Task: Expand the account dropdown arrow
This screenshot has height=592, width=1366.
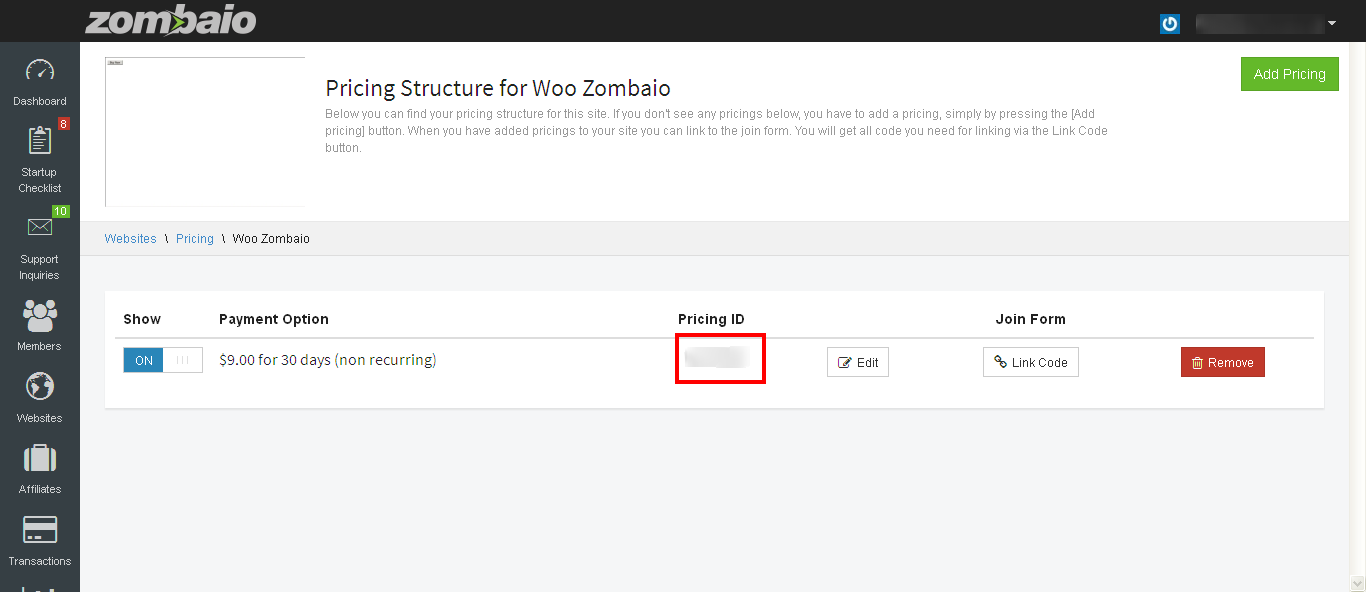Action: click(x=1332, y=23)
